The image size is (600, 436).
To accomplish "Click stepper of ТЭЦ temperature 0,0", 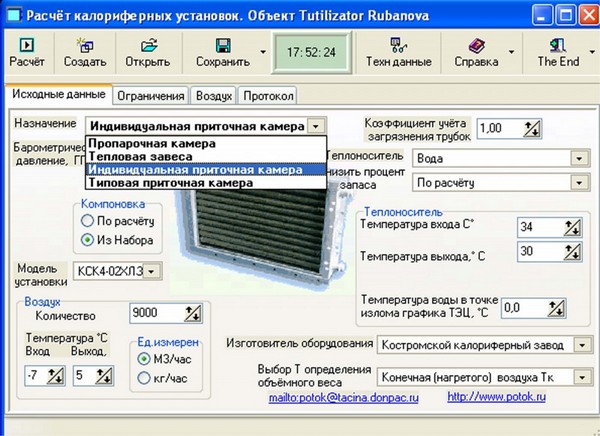I will pyautogui.click(x=556, y=308).
